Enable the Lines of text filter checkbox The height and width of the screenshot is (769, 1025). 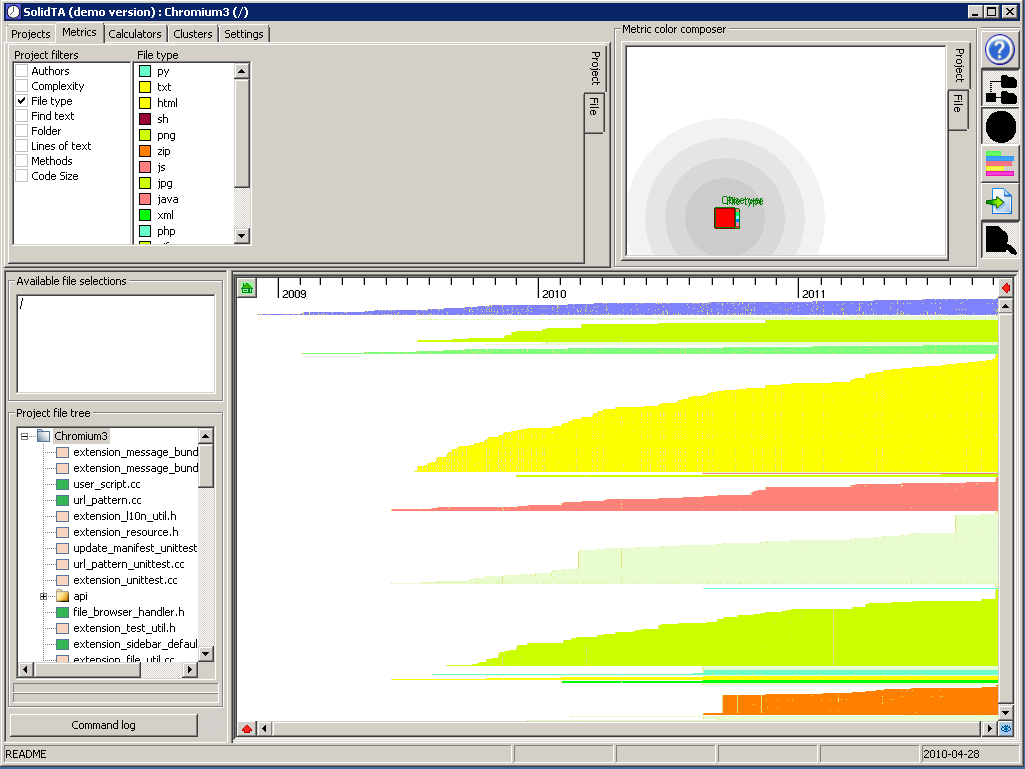click(x=22, y=146)
